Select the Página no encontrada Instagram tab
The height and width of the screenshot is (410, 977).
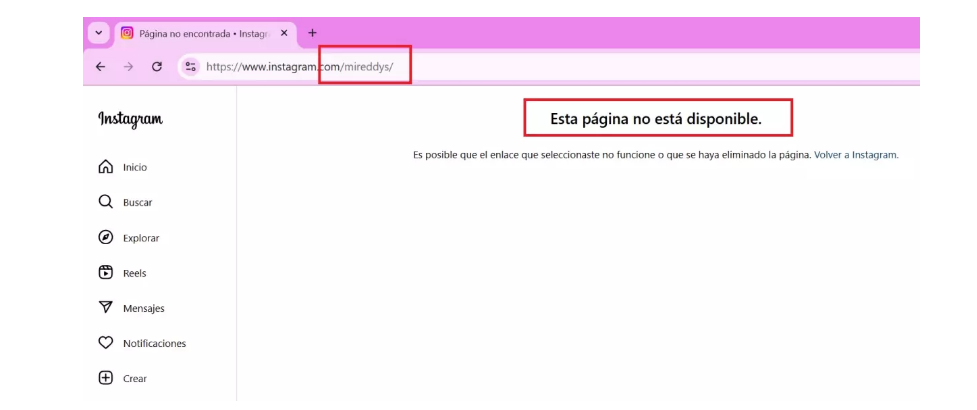(x=205, y=33)
